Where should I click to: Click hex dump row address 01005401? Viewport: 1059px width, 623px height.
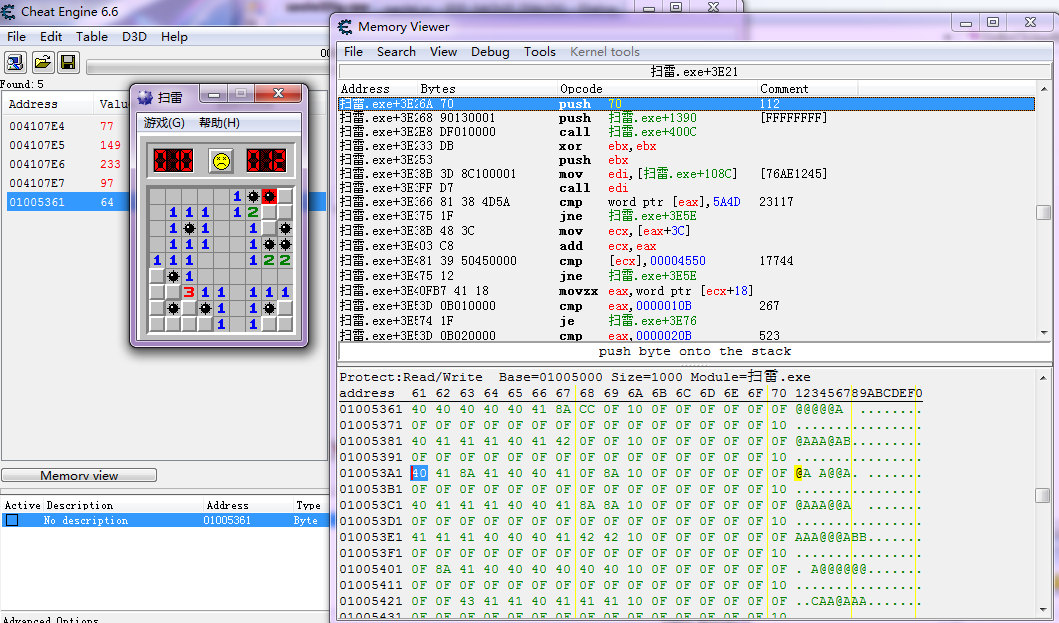pyautogui.click(x=370, y=569)
